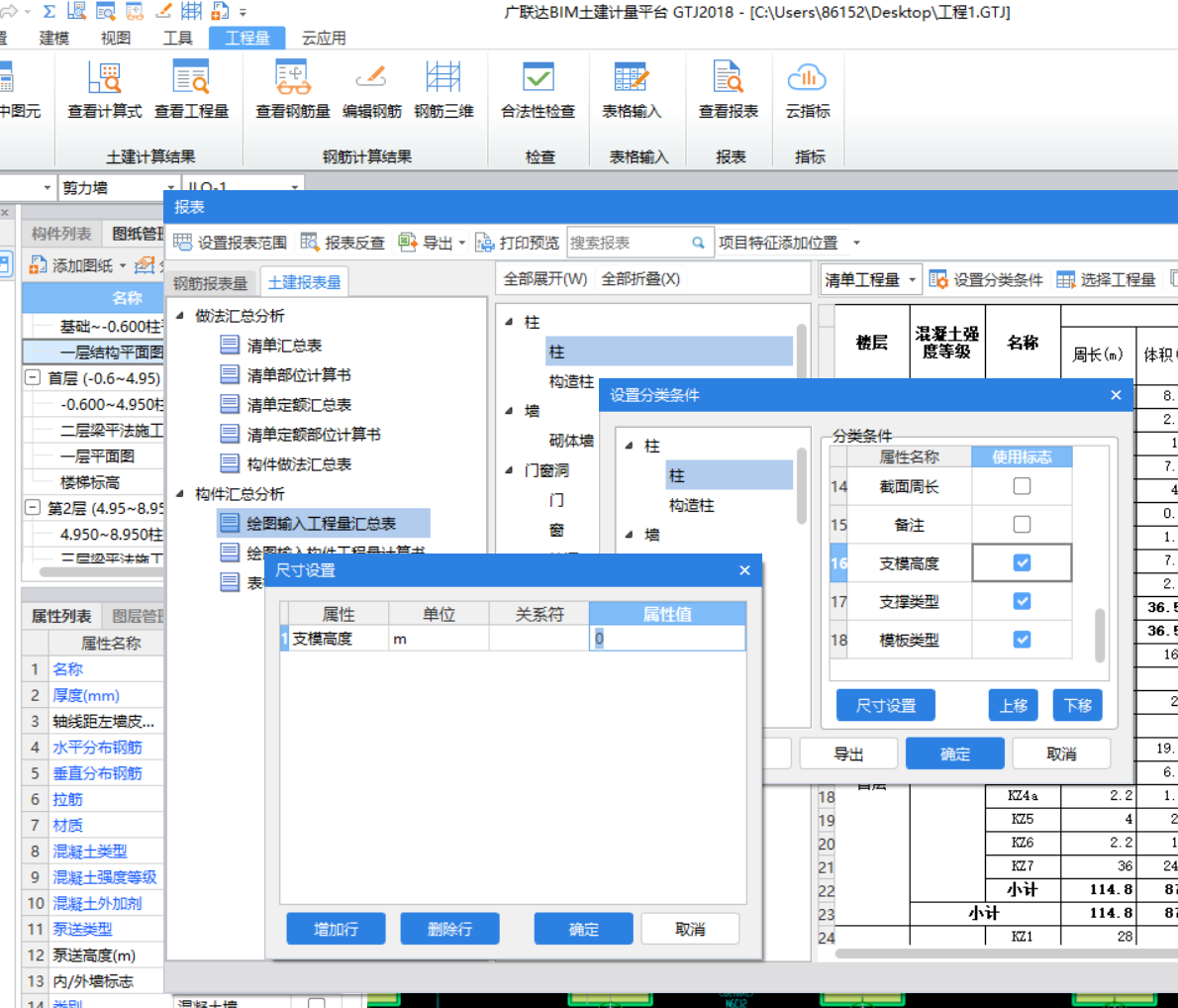Confirm 尺寸设置 with 确定
The width and height of the screenshot is (1178, 1008).
point(584,929)
